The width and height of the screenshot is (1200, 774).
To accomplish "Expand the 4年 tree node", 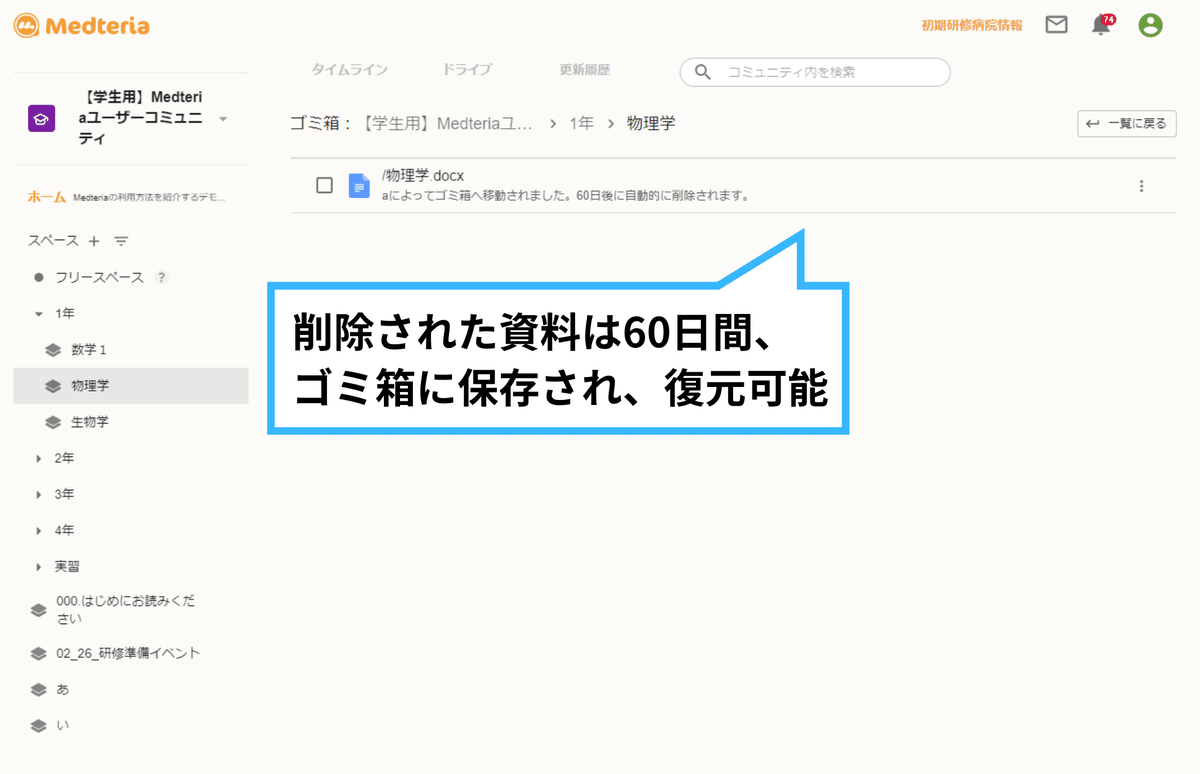I will [39, 530].
